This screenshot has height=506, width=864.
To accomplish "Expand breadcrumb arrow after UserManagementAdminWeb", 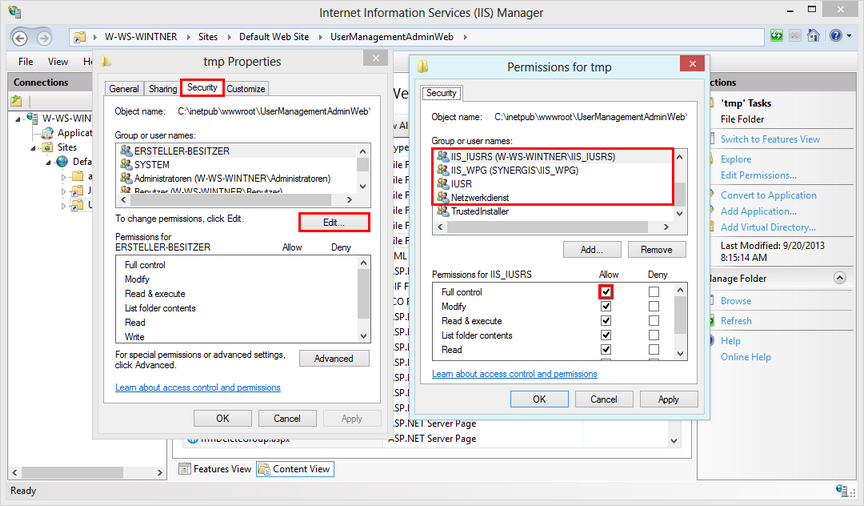I will 465,37.
